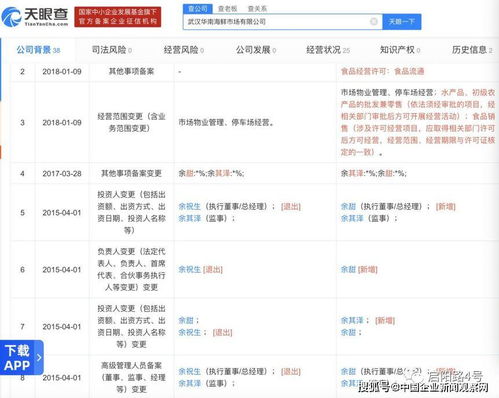Open 历史信息 section tab

point(472,50)
